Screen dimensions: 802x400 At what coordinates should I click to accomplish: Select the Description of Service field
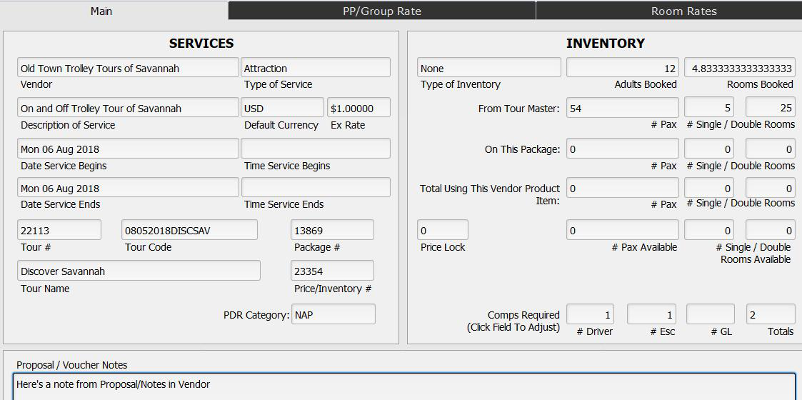pyautogui.click(x=128, y=108)
